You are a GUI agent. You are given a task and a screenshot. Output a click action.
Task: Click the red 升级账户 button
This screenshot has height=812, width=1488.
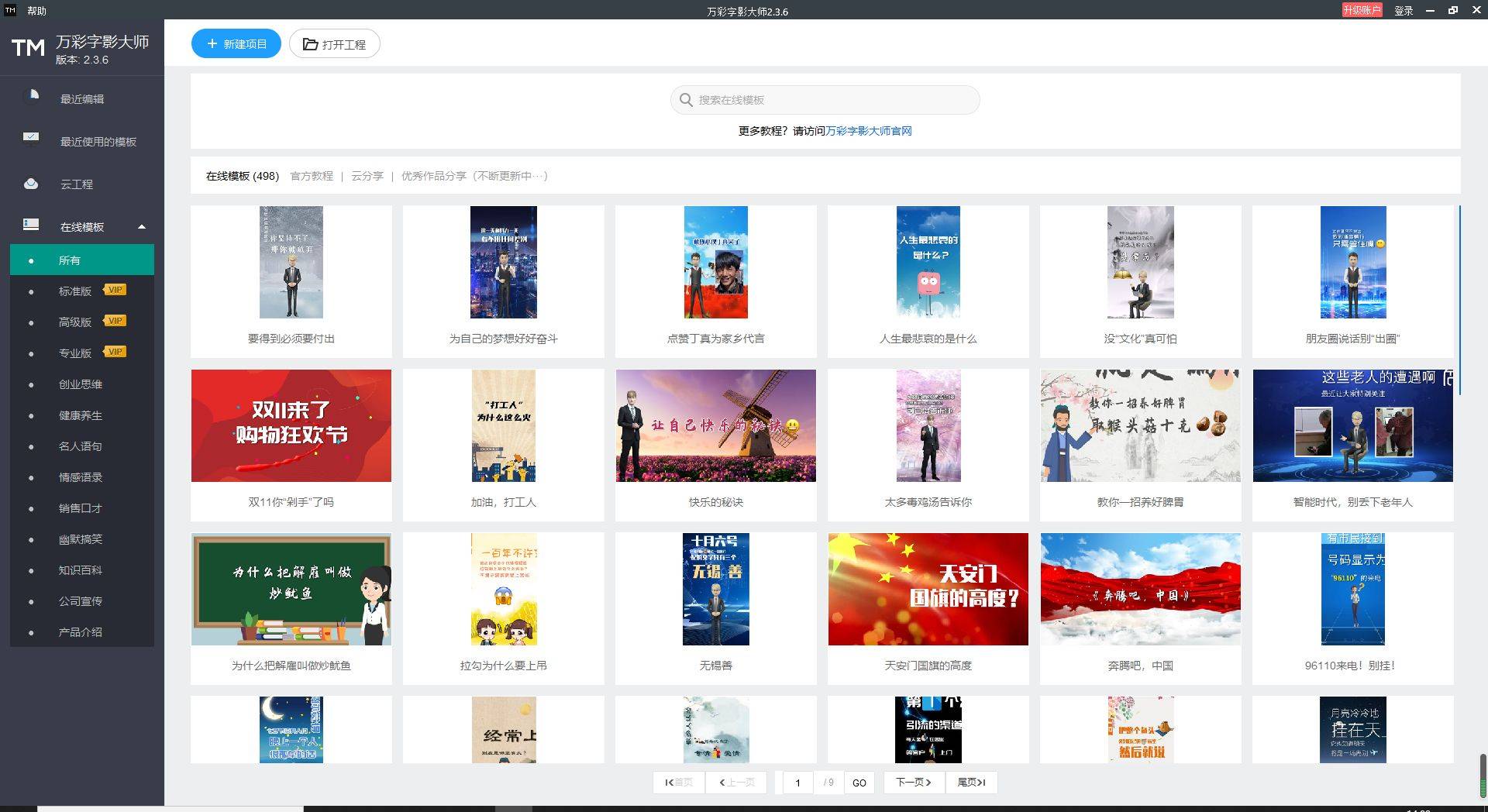click(1362, 10)
